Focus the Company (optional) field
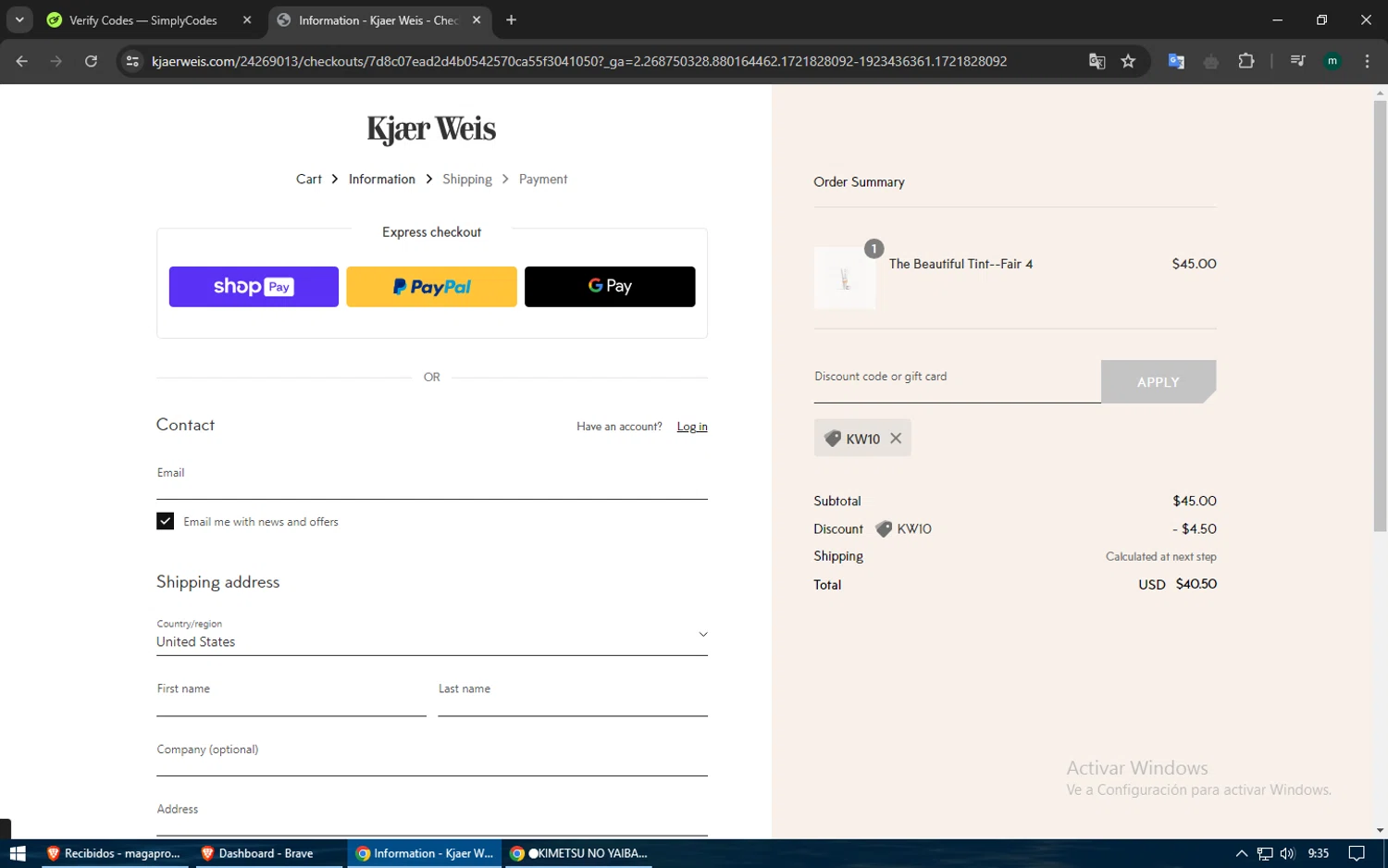The height and width of the screenshot is (868, 1388). click(432, 756)
